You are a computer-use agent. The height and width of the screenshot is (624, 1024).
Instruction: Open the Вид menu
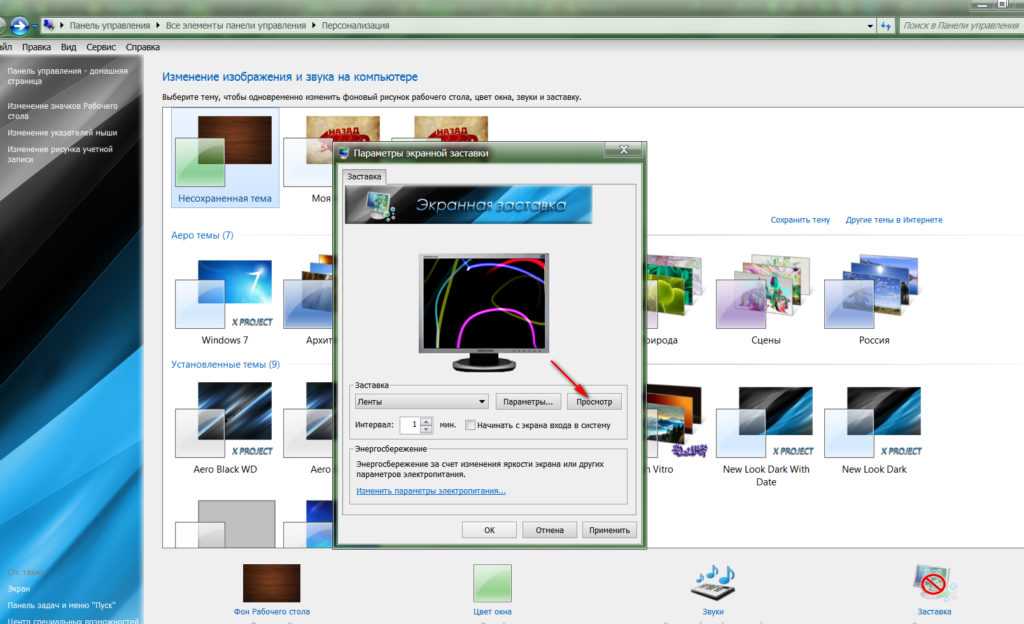[68, 46]
